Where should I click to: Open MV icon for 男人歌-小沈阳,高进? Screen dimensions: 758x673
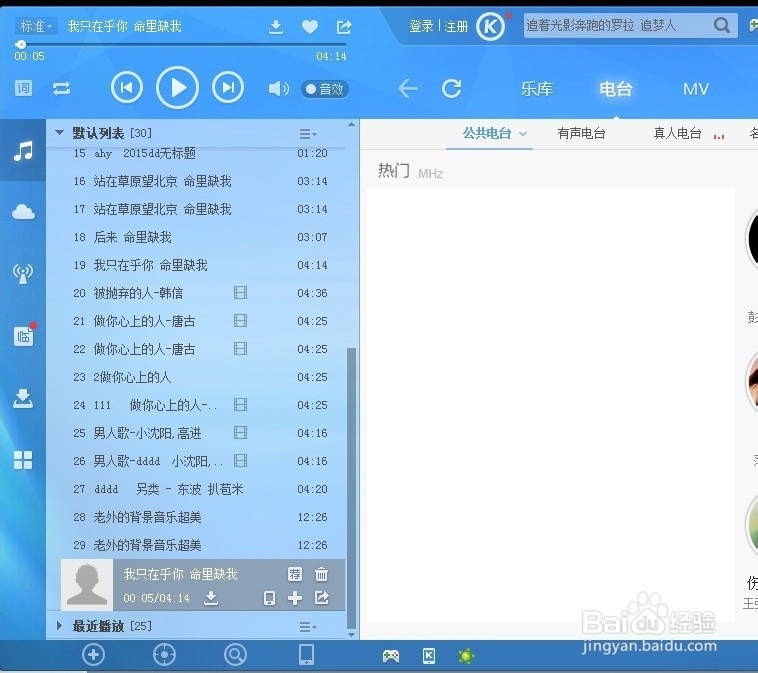pos(240,433)
